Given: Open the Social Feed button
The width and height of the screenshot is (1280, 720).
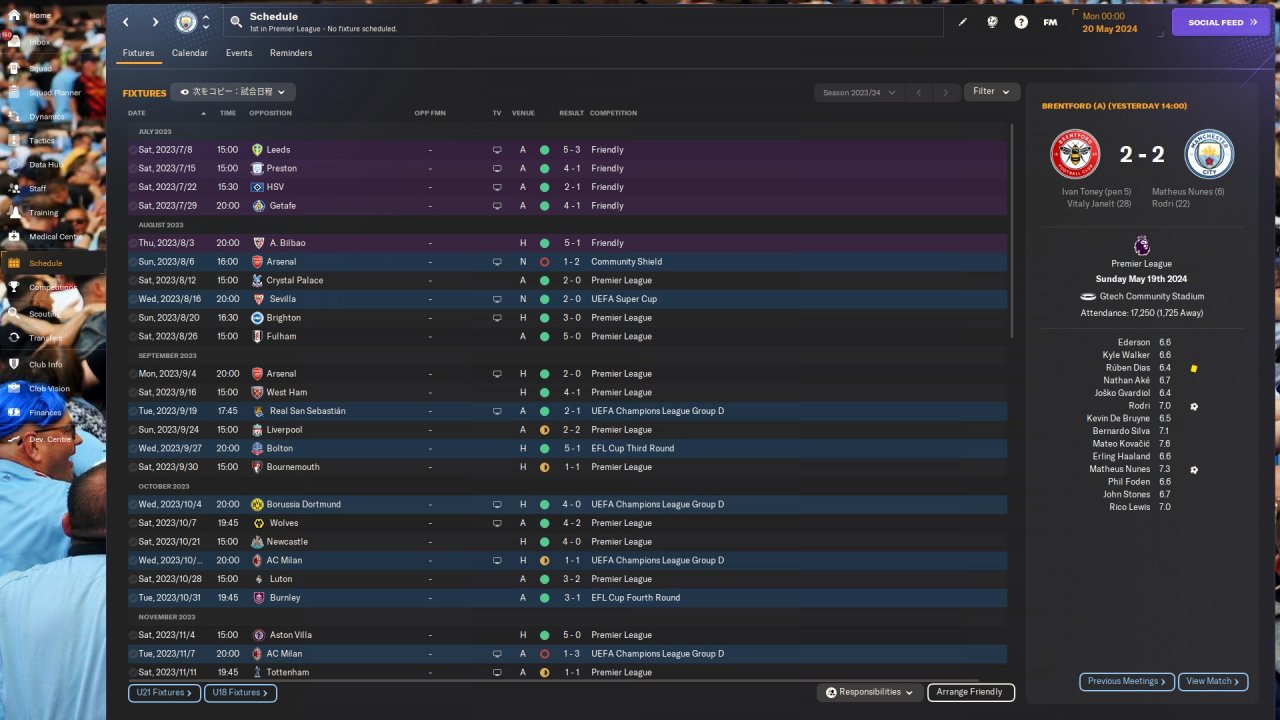Looking at the screenshot, I should point(1221,22).
